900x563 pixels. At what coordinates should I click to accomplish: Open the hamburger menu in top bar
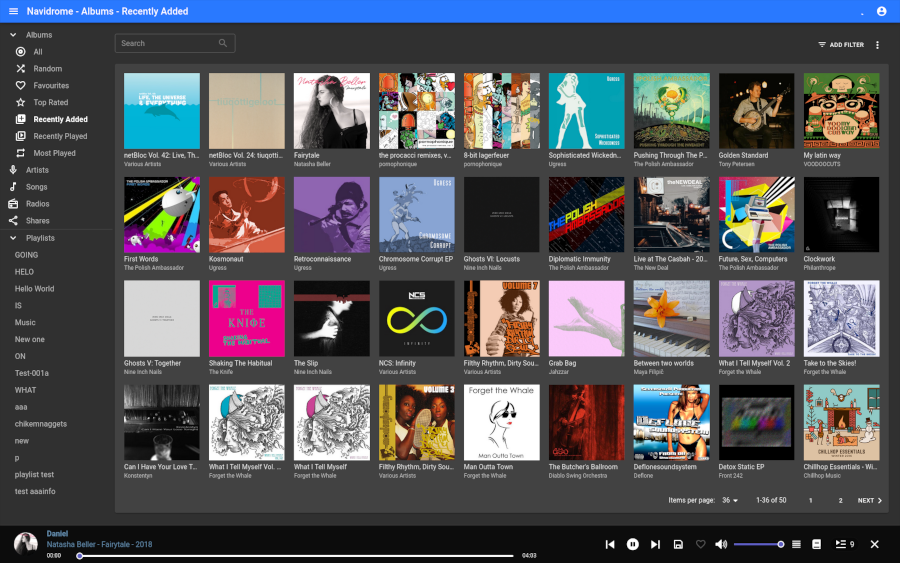pos(13,11)
